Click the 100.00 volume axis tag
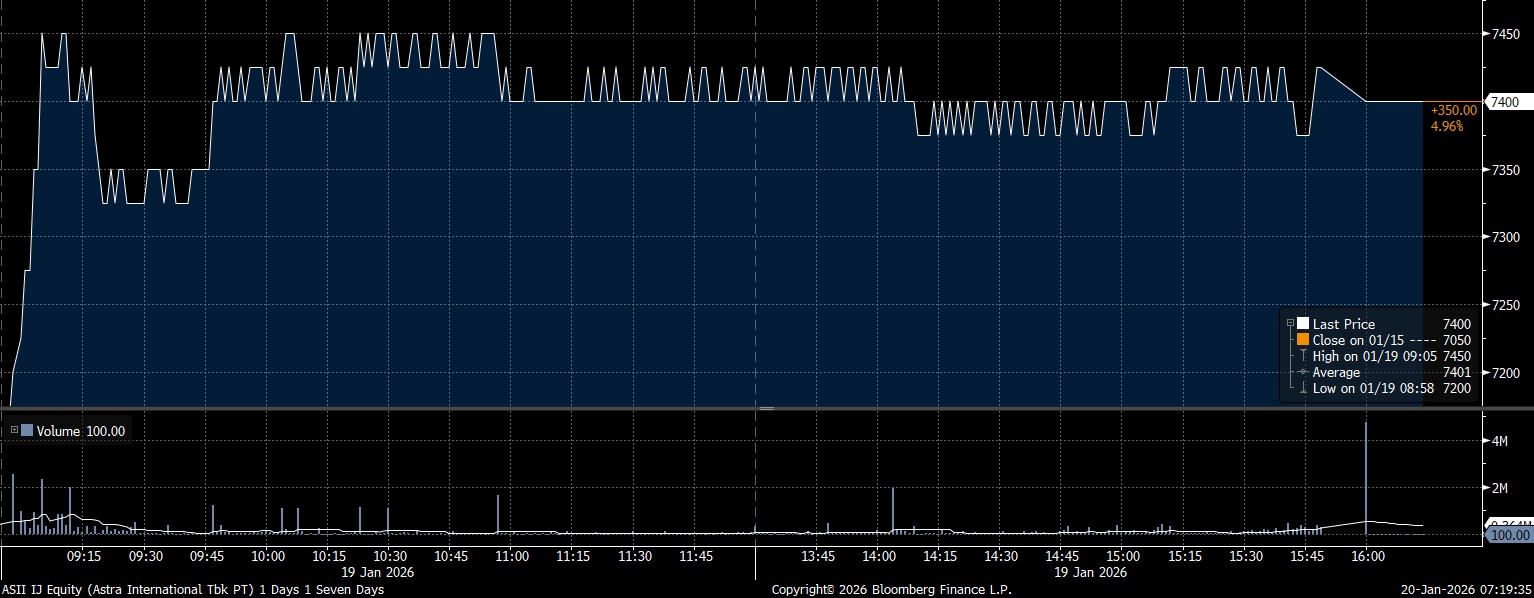 click(x=1509, y=535)
